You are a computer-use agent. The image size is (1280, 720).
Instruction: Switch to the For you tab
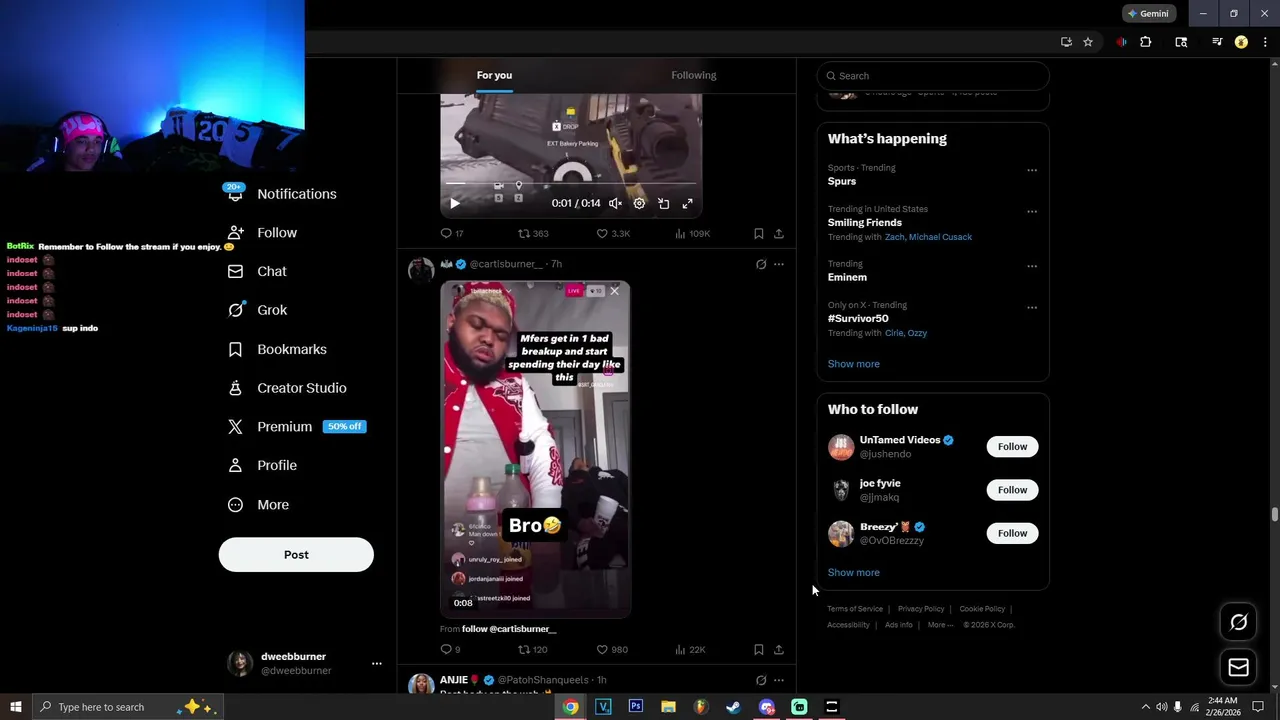pos(494,75)
